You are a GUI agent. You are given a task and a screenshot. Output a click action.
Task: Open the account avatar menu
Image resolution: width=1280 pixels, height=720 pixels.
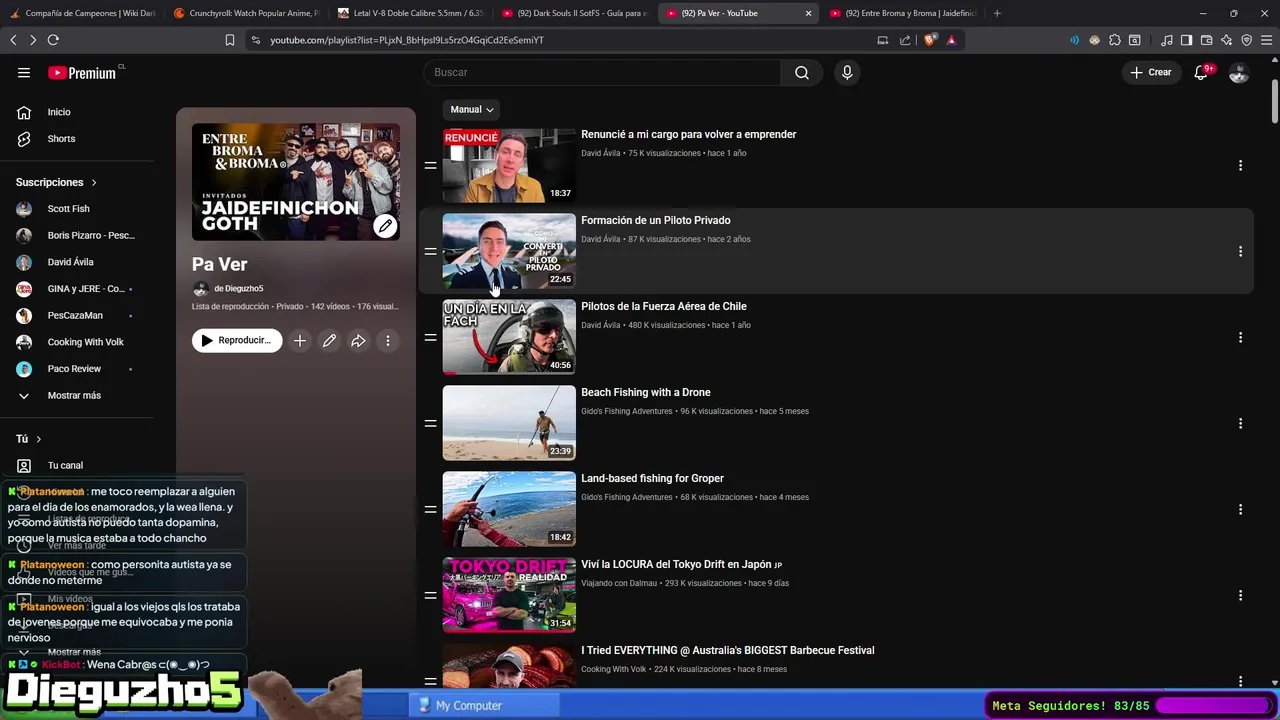[x=1239, y=72]
